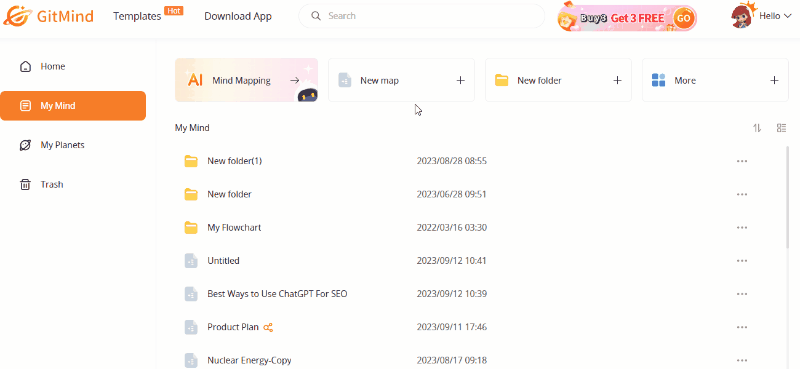This screenshot has height=369, width=800.
Task: Click the GitMind logo
Action: tap(48, 16)
